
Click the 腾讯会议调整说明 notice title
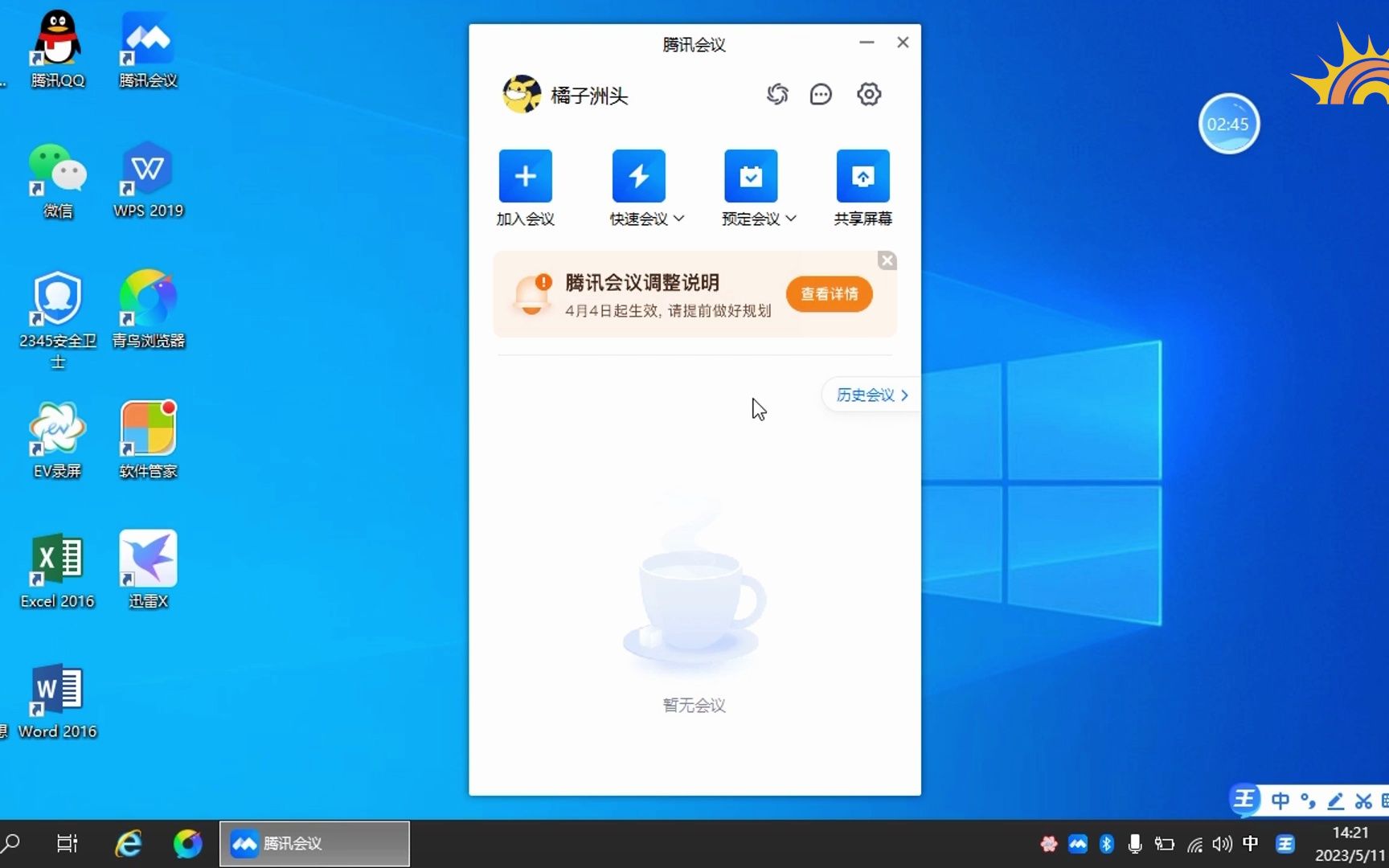pyautogui.click(x=642, y=283)
